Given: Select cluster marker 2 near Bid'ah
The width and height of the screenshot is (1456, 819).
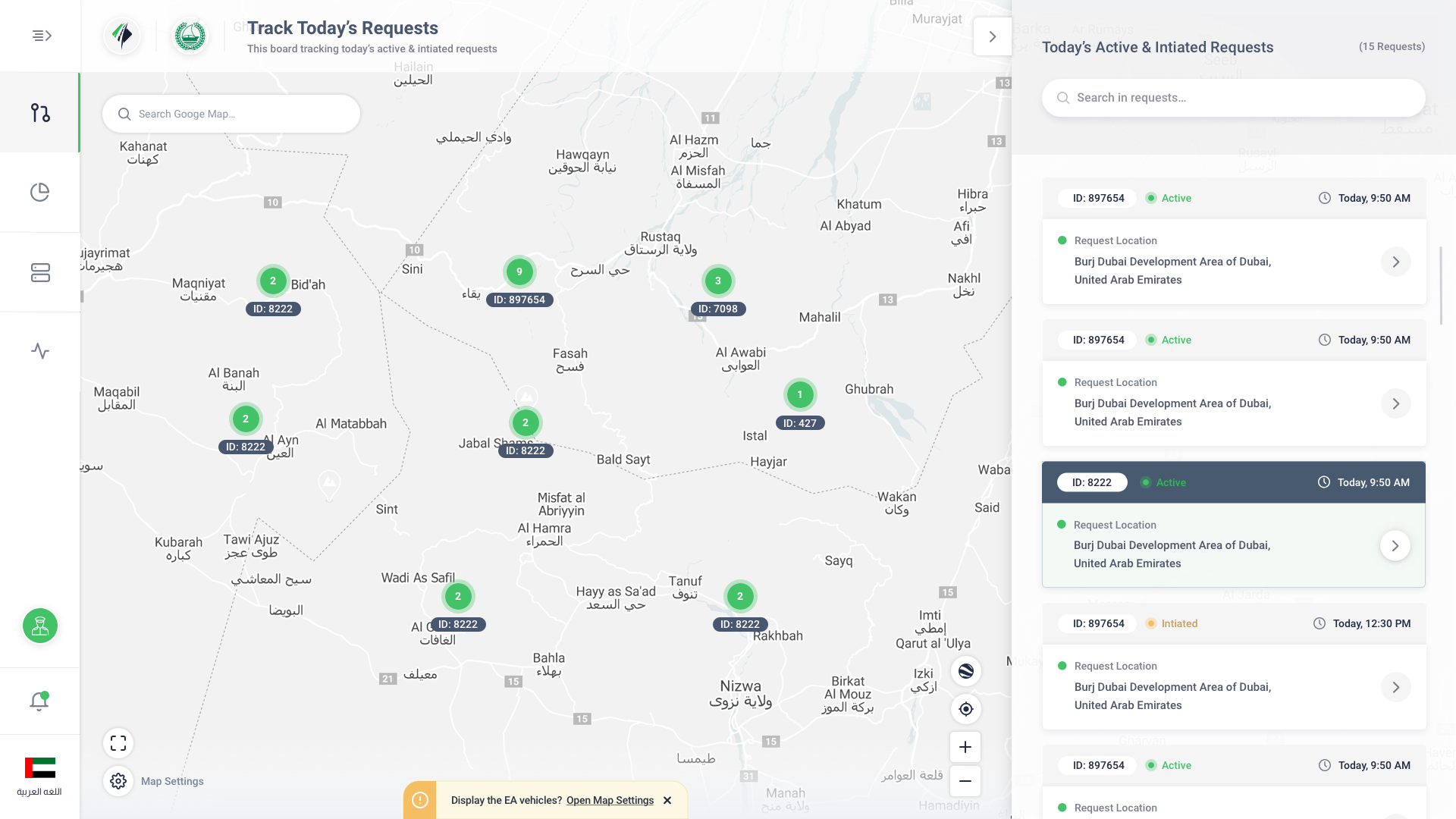Looking at the screenshot, I should click(x=273, y=281).
